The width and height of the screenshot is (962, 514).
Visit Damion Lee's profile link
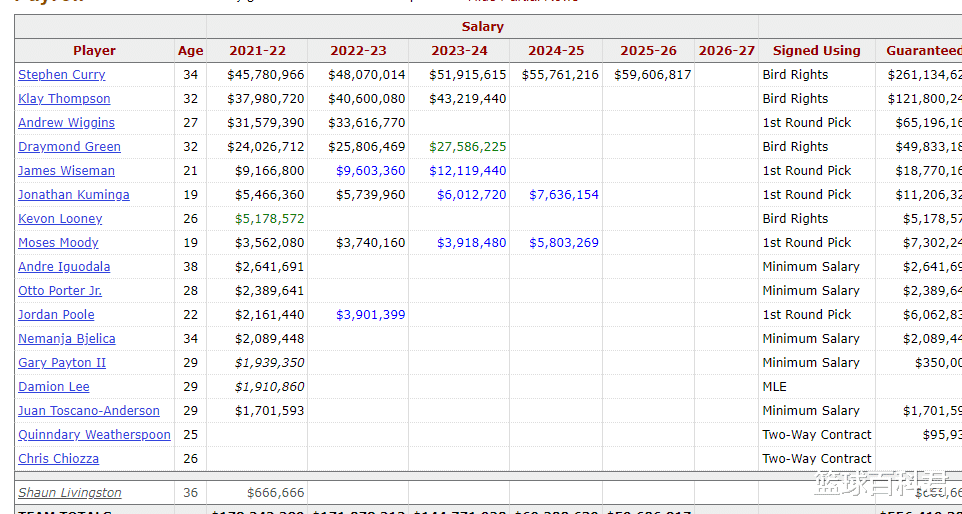click(x=54, y=386)
